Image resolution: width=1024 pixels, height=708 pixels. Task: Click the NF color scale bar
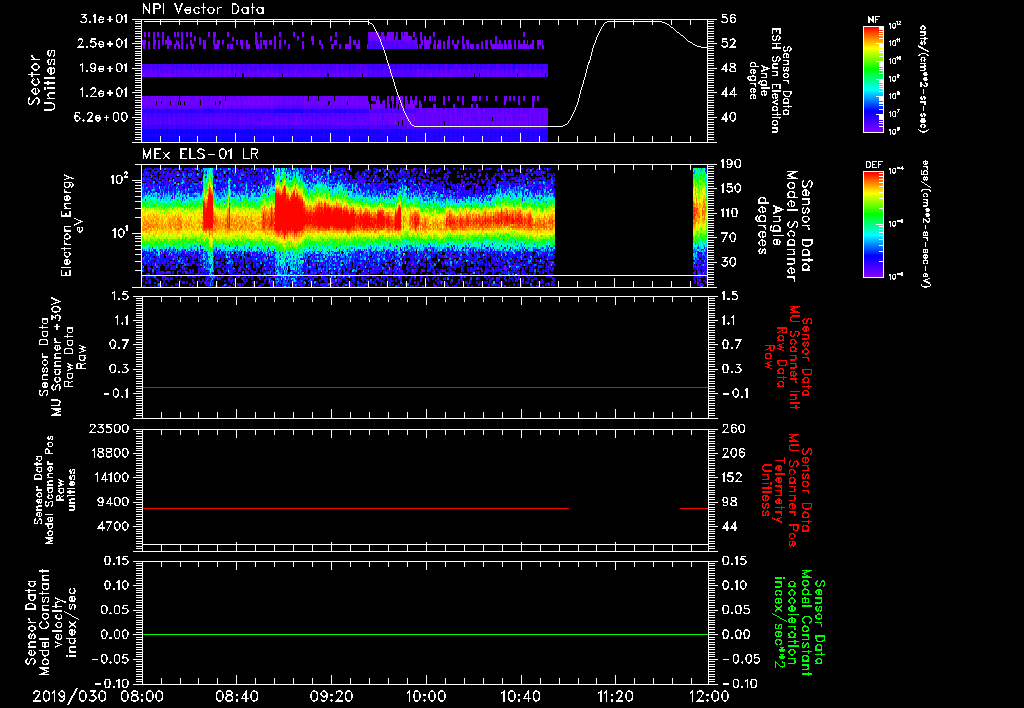pyautogui.click(x=873, y=78)
